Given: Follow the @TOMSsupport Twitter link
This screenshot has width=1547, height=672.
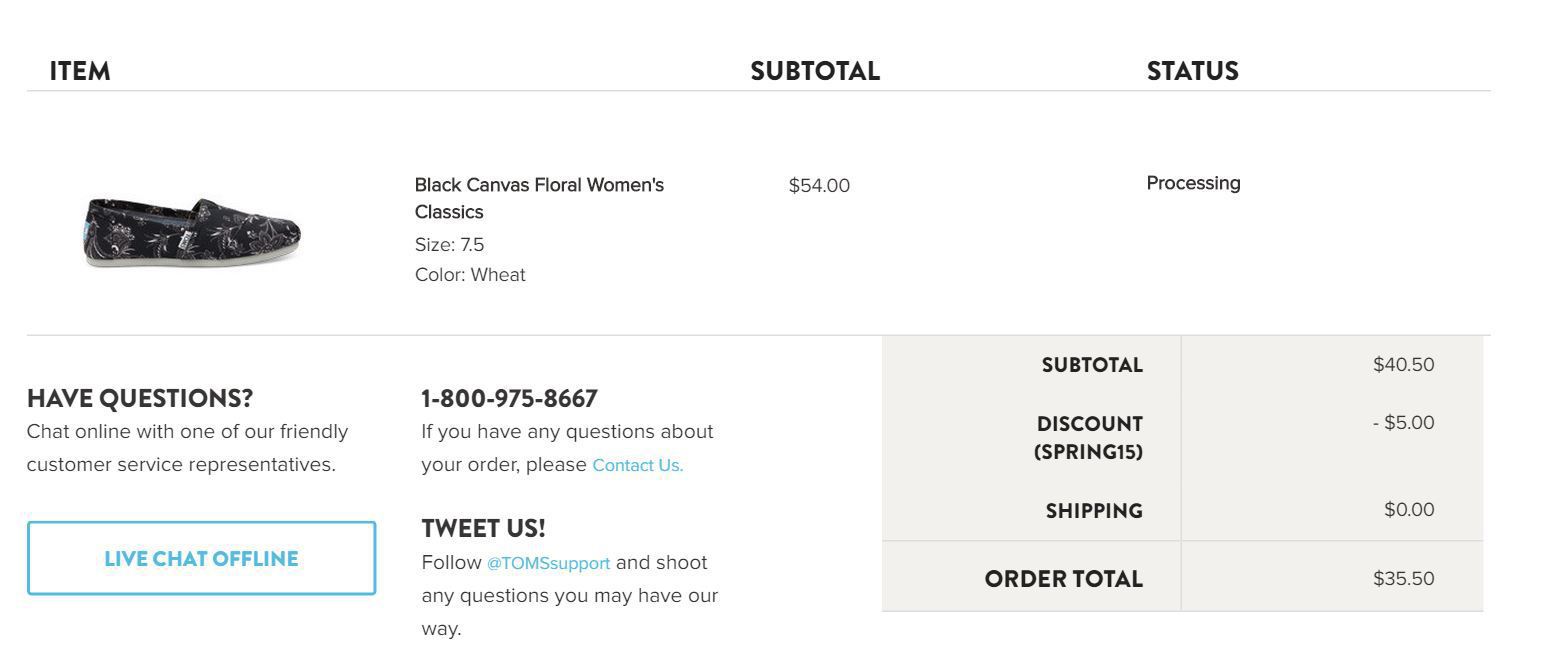Looking at the screenshot, I should click(548, 563).
